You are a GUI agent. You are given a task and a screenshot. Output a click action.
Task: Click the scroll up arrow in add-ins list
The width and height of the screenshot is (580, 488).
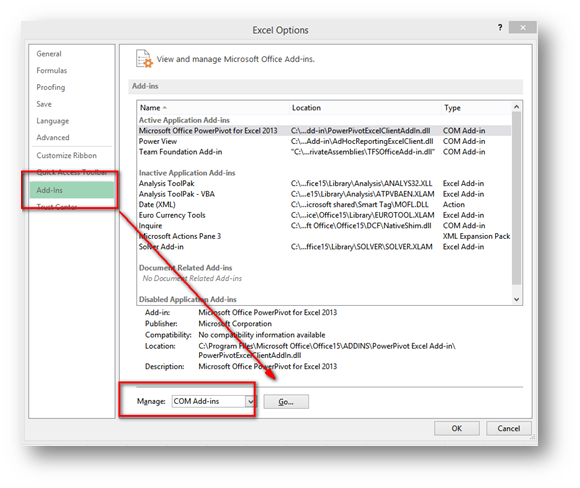click(x=516, y=107)
